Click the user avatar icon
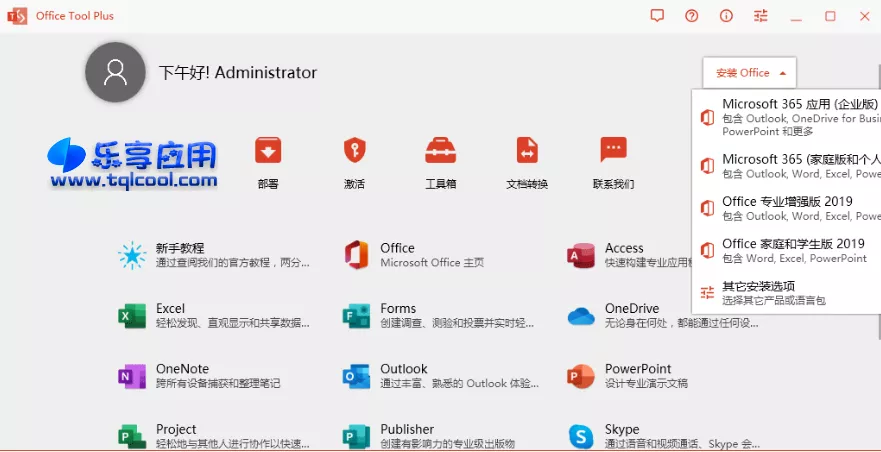The height and width of the screenshot is (452, 881). pyautogui.click(x=115, y=73)
